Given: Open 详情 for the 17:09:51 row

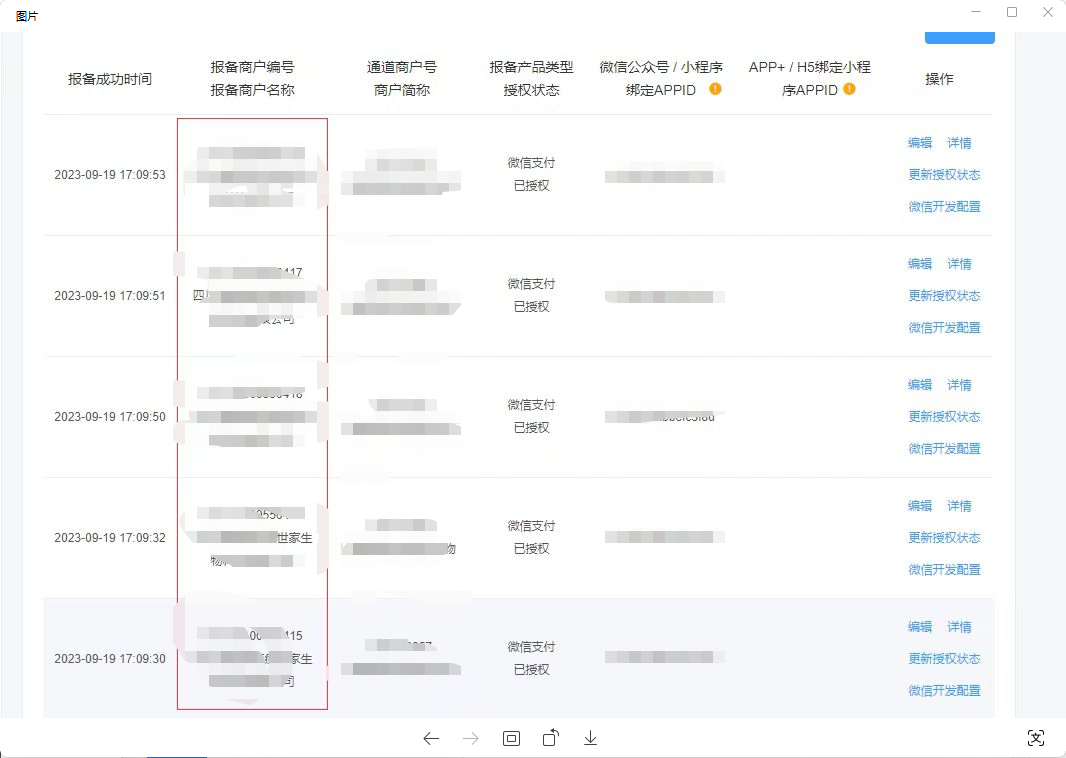Looking at the screenshot, I should click(959, 264).
